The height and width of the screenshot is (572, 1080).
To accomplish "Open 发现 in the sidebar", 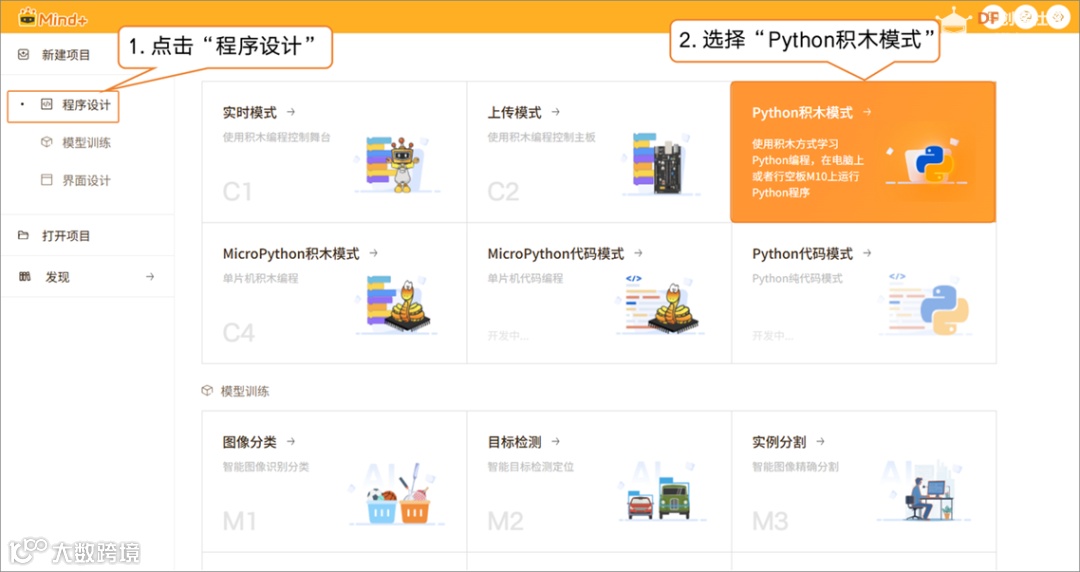I will tap(57, 277).
